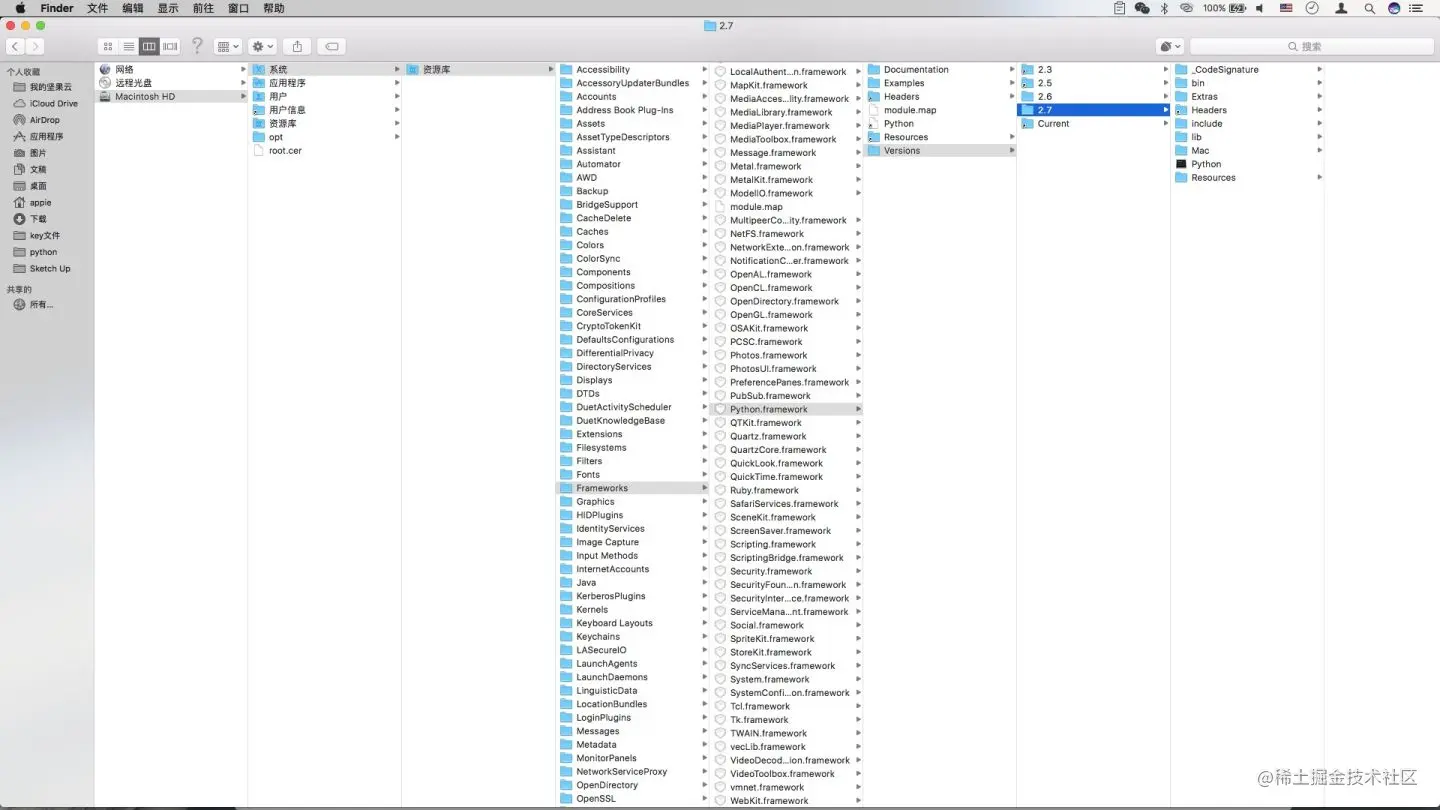Select OpenGL.framework in the list
Screen dimensions: 1440x810
point(786,315)
